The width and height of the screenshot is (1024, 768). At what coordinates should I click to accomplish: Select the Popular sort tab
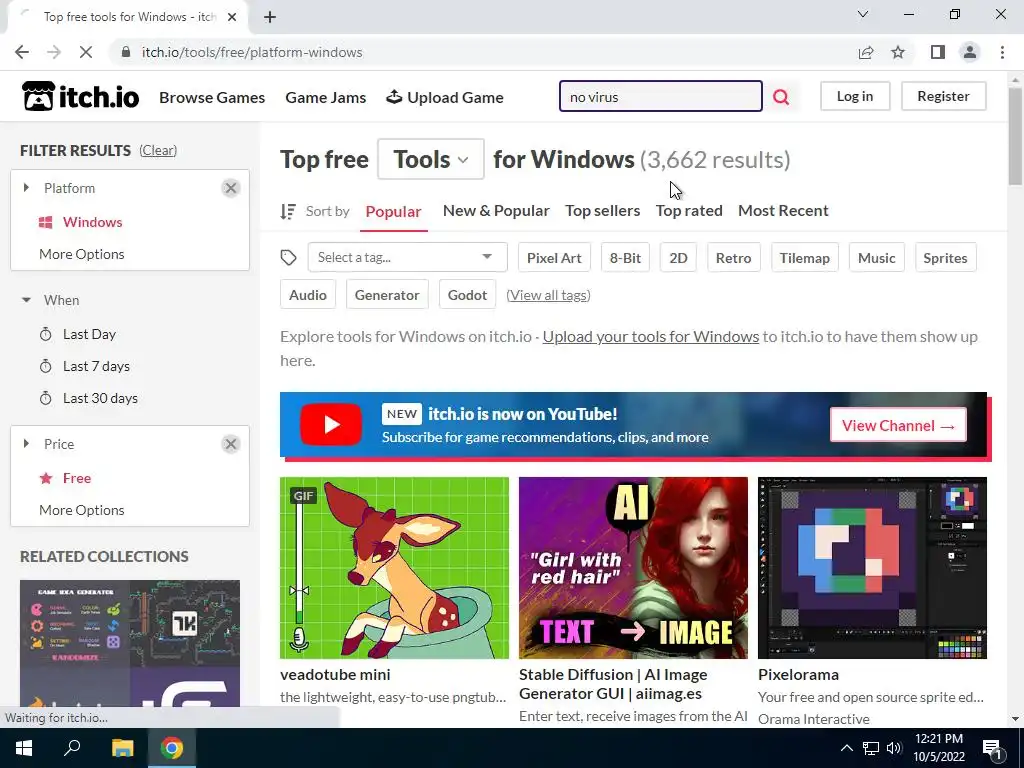(x=393, y=212)
